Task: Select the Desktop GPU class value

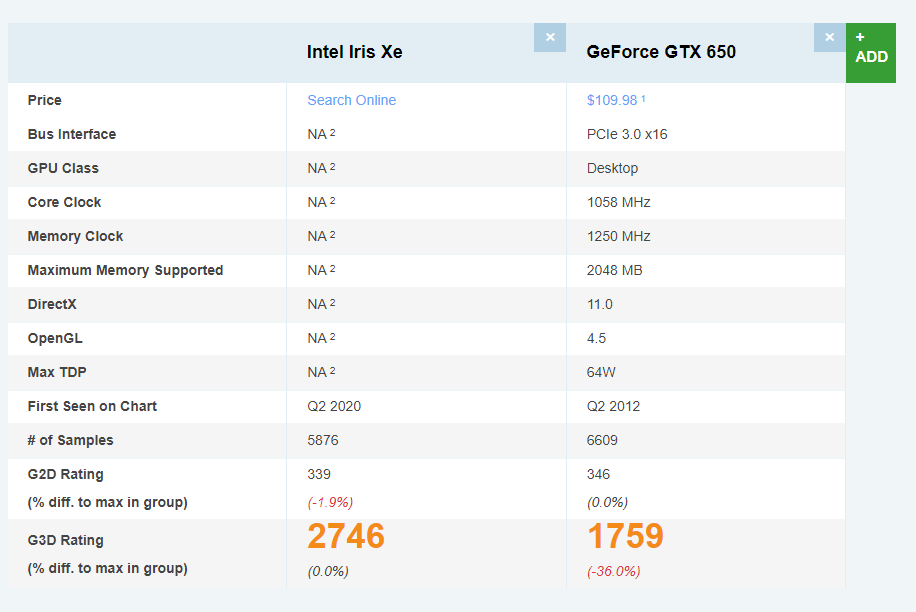Action: point(612,168)
